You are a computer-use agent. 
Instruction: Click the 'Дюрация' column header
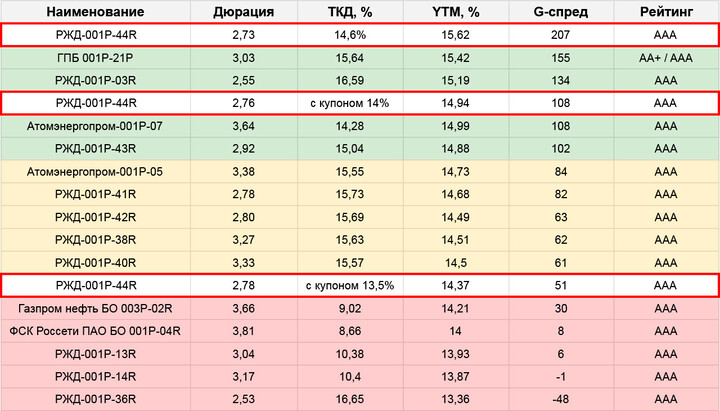[243, 12]
